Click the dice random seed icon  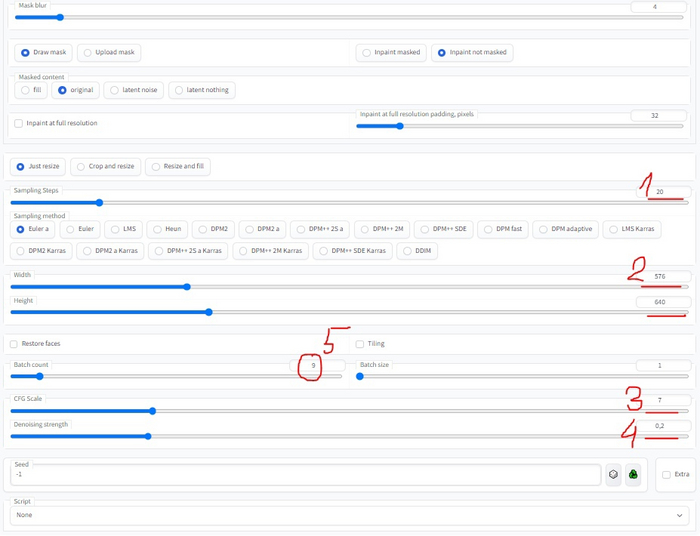pos(613,474)
